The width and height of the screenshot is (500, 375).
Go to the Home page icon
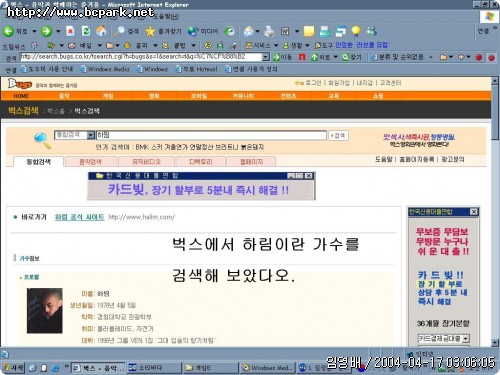101,31
